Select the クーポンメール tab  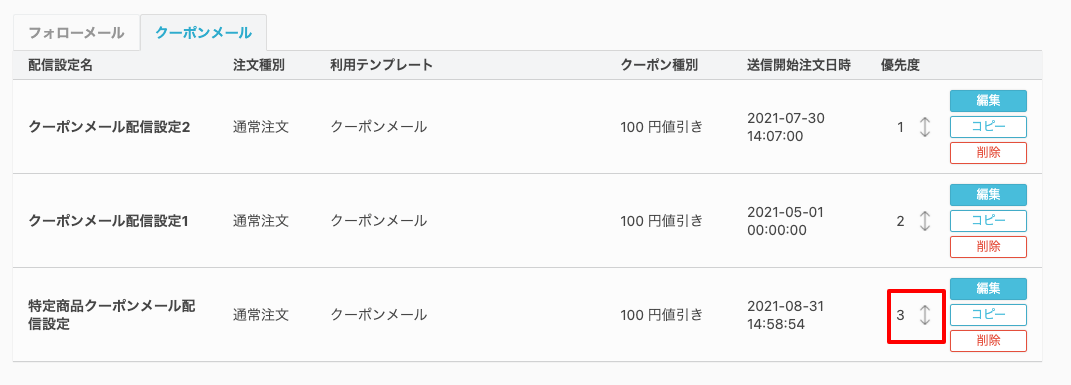(203, 33)
